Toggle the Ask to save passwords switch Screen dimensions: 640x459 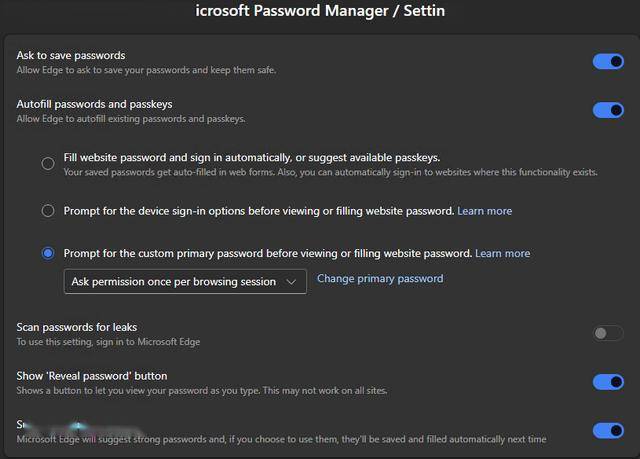click(x=608, y=62)
